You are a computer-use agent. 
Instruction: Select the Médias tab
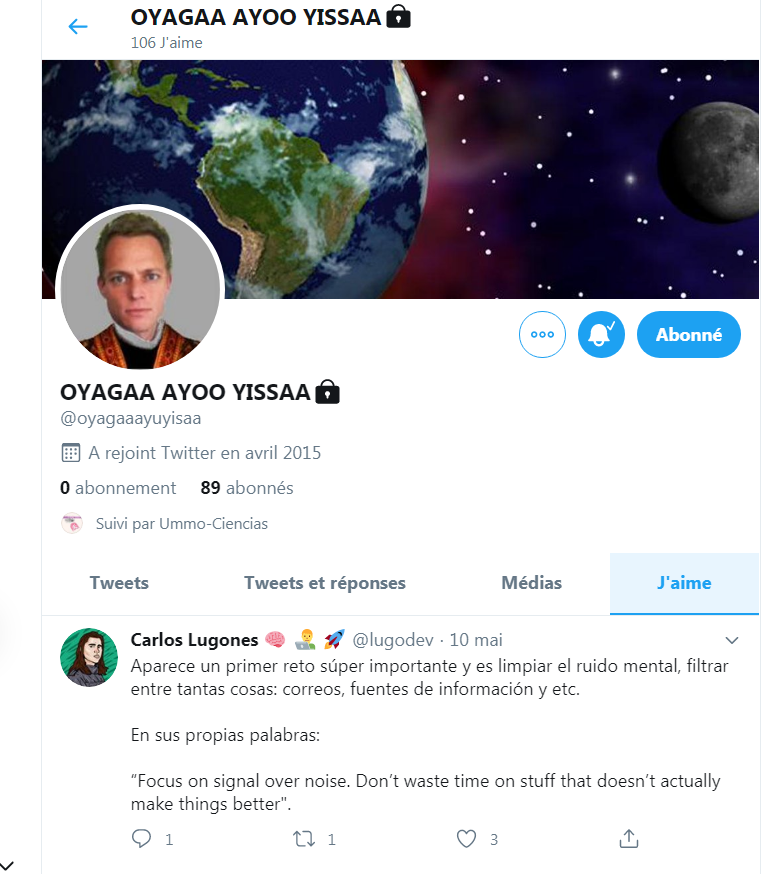point(532,583)
